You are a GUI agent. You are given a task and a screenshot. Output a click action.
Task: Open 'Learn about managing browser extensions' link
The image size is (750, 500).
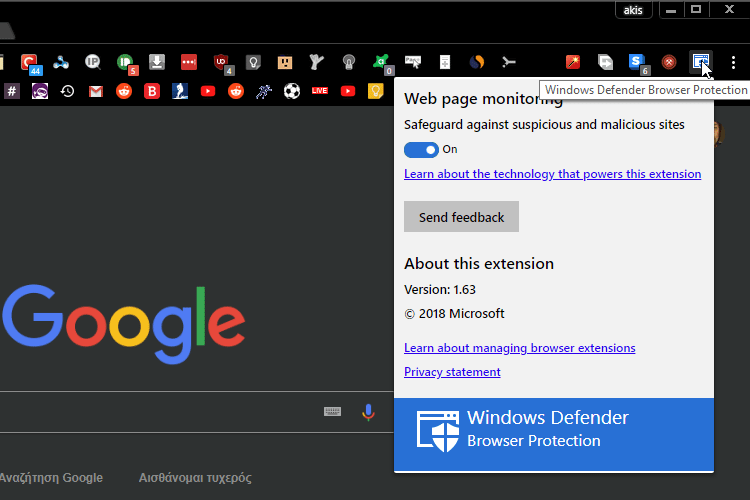(x=519, y=348)
